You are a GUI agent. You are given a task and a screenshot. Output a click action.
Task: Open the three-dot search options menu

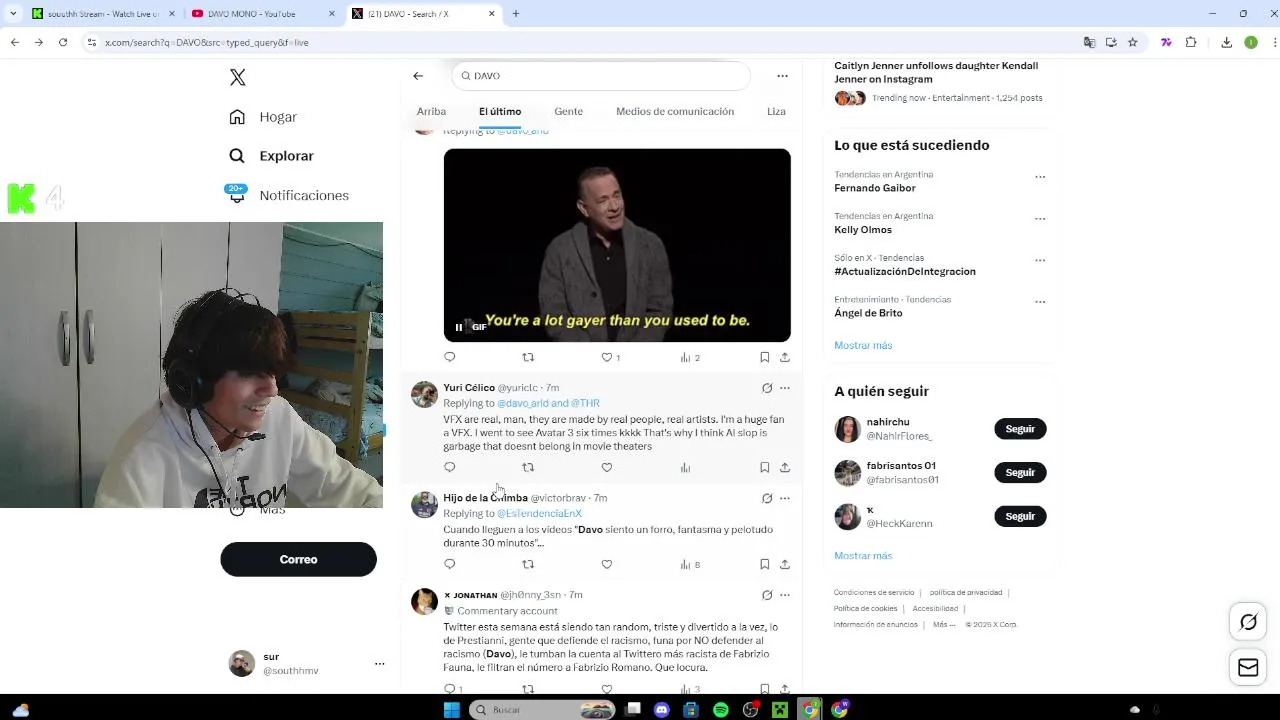[x=782, y=76]
